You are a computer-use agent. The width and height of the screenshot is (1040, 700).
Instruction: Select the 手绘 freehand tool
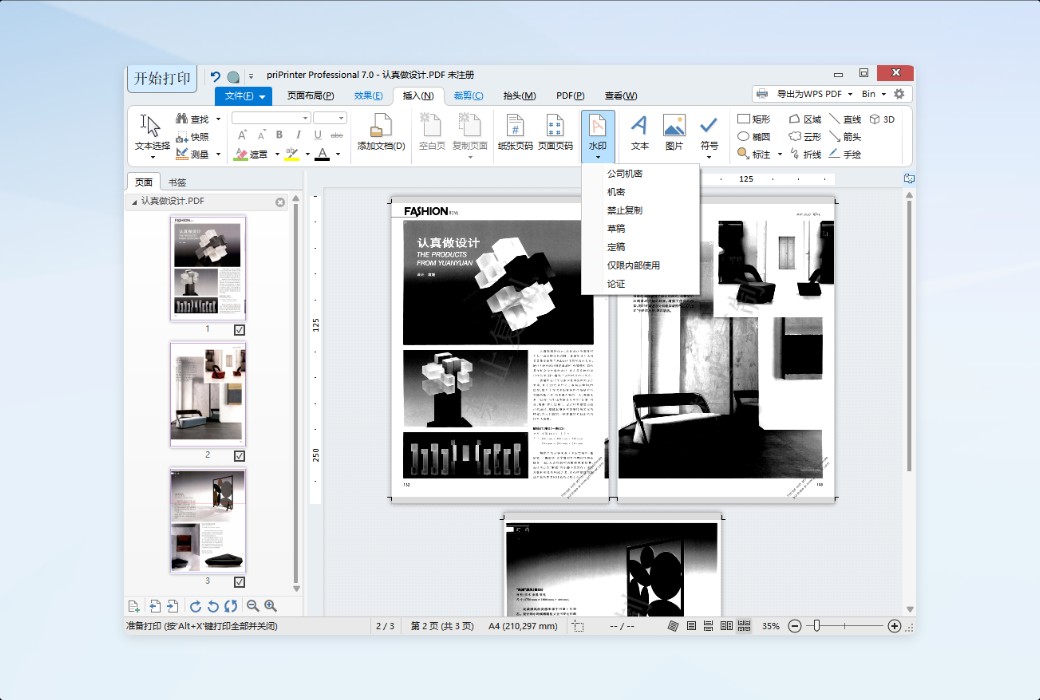pos(845,154)
